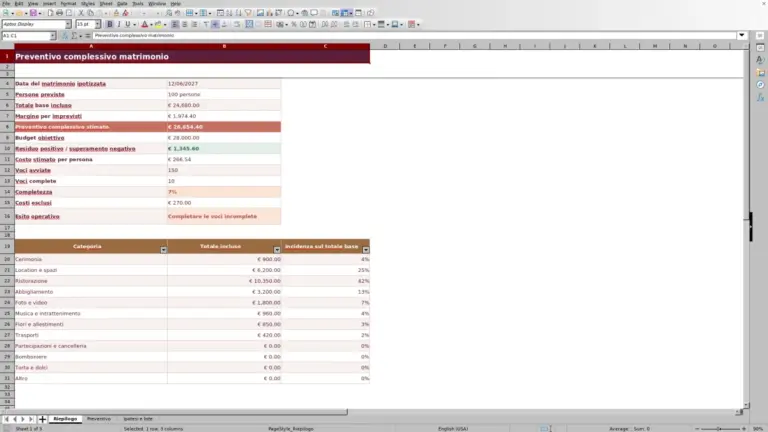Go to the first sheet with the navigation arrow
Viewport: 768px width, 432px height.
[6, 419]
